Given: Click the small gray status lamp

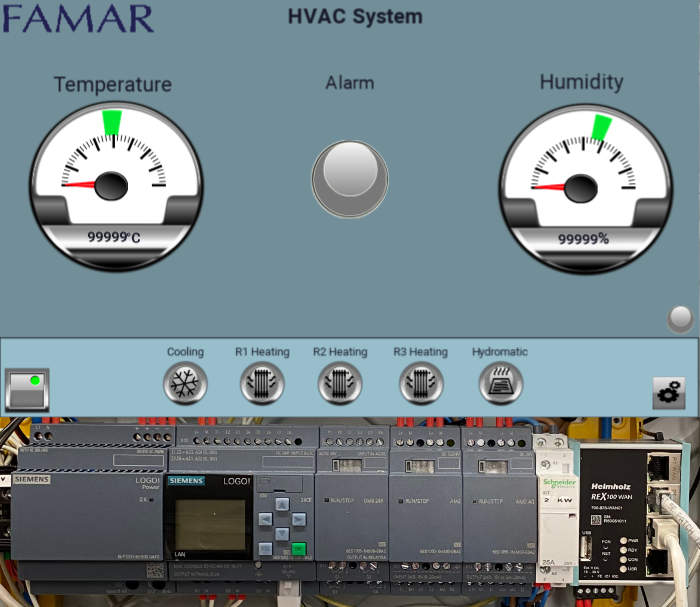Looking at the screenshot, I should pyautogui.click(x=680, y=318).
